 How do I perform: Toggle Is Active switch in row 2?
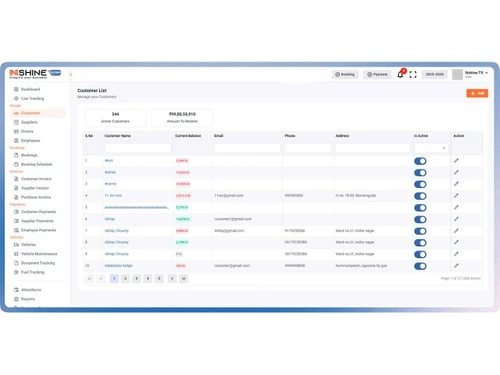tap(420, 173)
